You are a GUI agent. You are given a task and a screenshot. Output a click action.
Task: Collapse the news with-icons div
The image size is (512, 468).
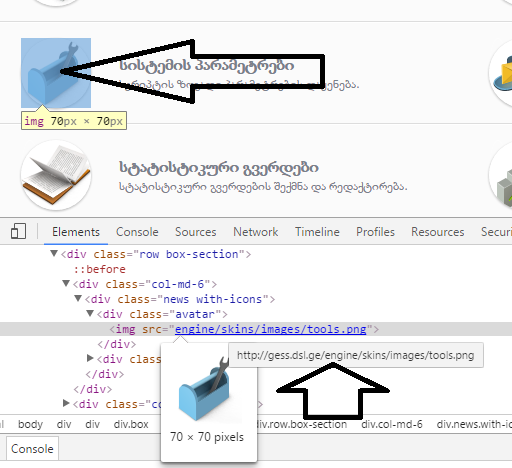click(x=78, y=299)
